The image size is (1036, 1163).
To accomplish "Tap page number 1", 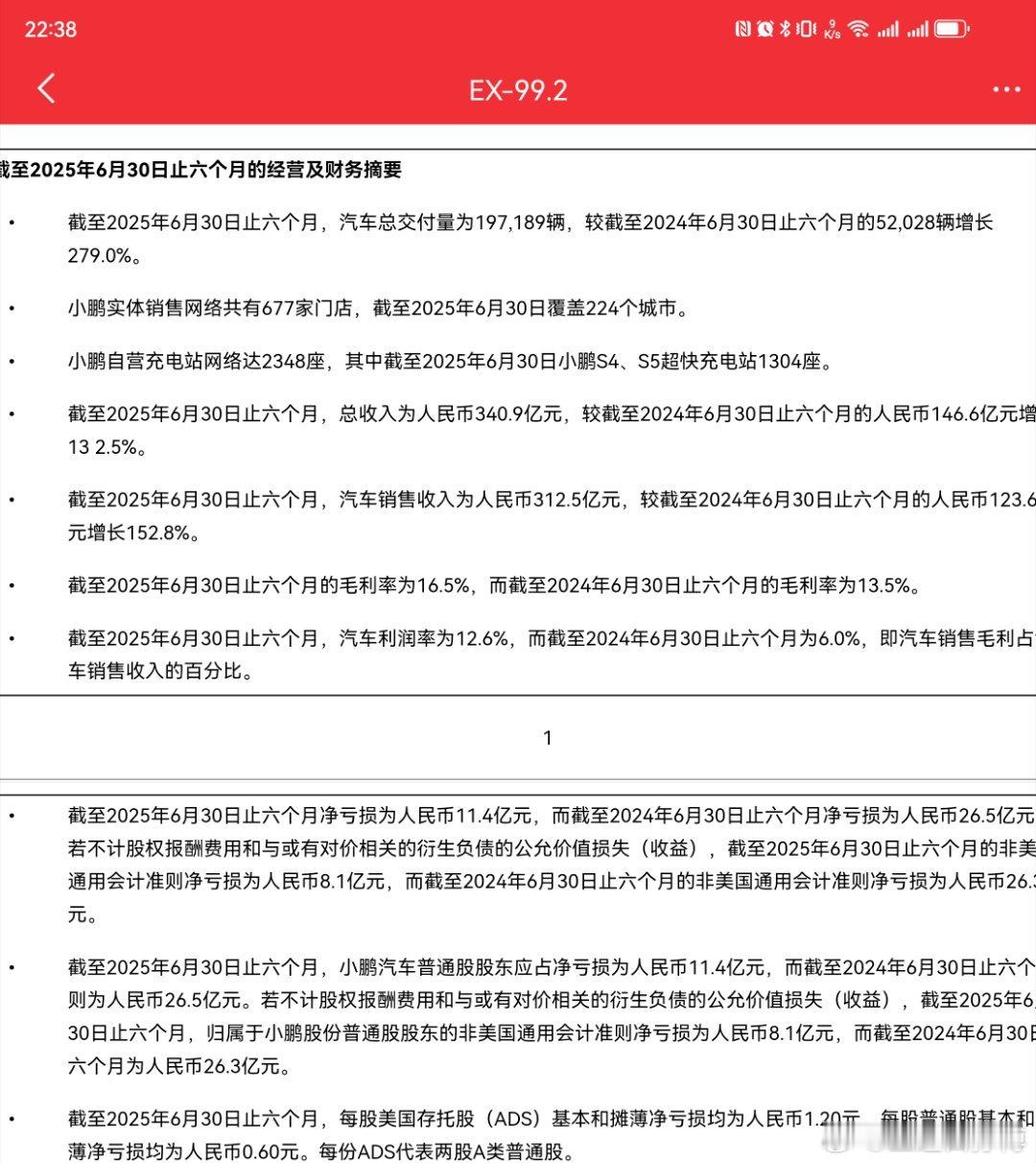I will (x=548, y=738).
